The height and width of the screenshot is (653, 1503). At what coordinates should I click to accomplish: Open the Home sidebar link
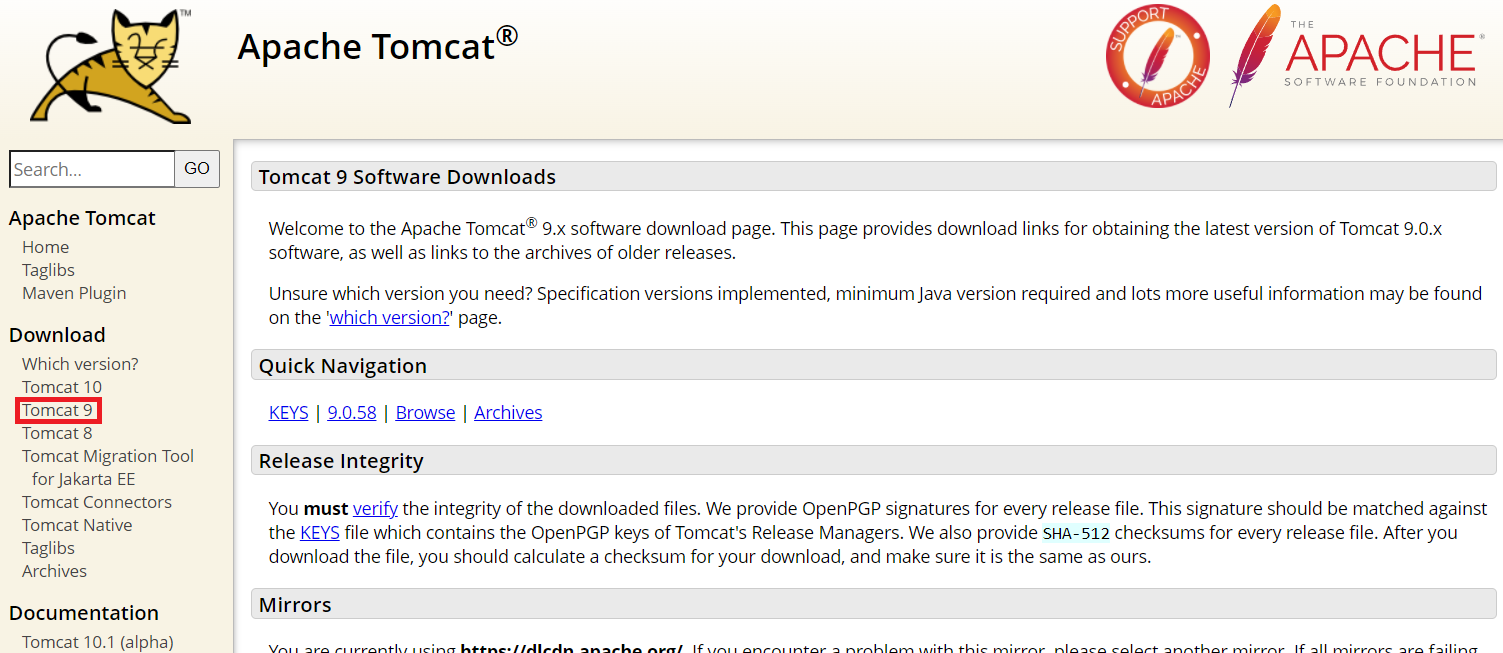[x=46, y=247]
